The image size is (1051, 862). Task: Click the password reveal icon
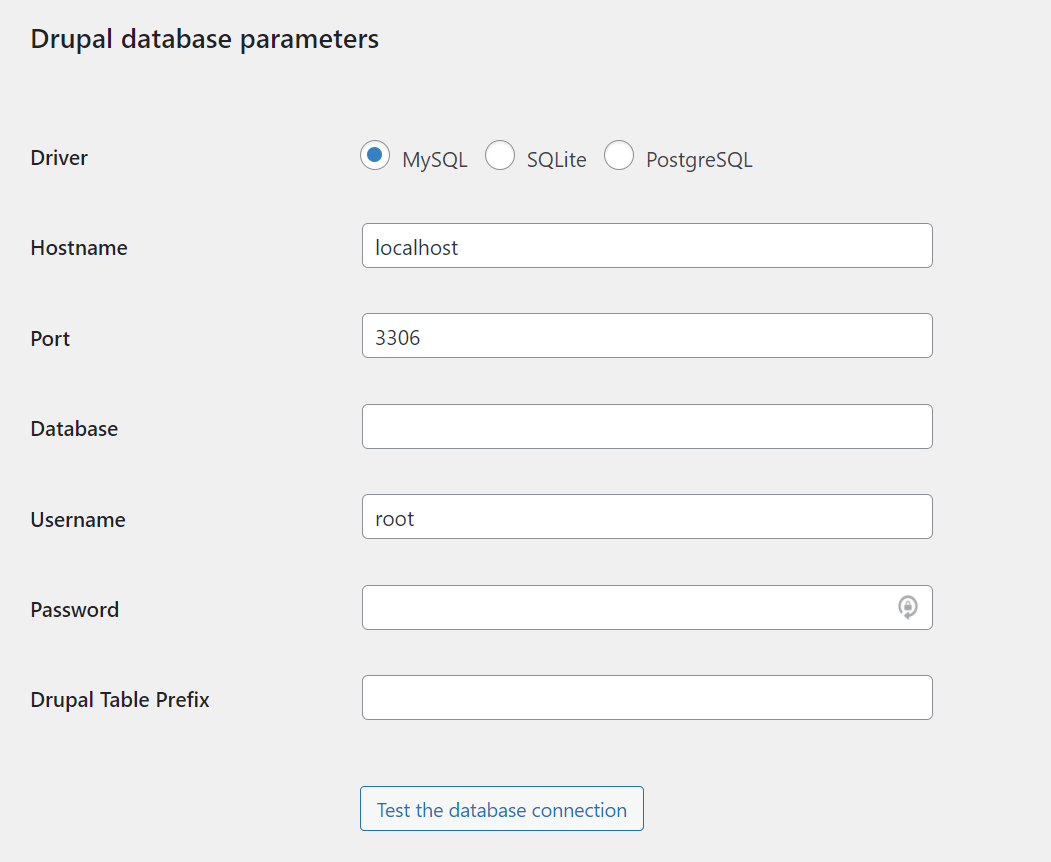tap(908, 608)
